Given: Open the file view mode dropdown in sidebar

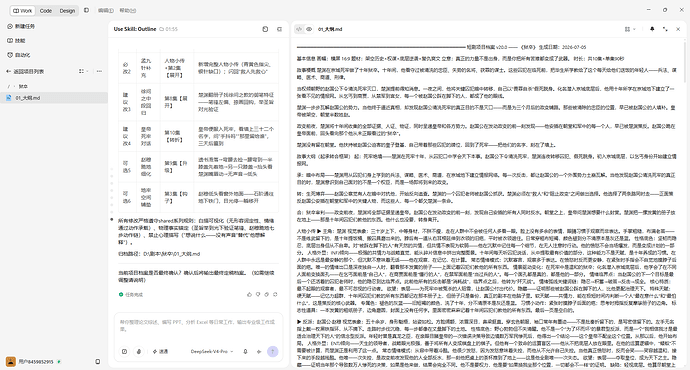Looking at the screenshot, I should 83,71.
